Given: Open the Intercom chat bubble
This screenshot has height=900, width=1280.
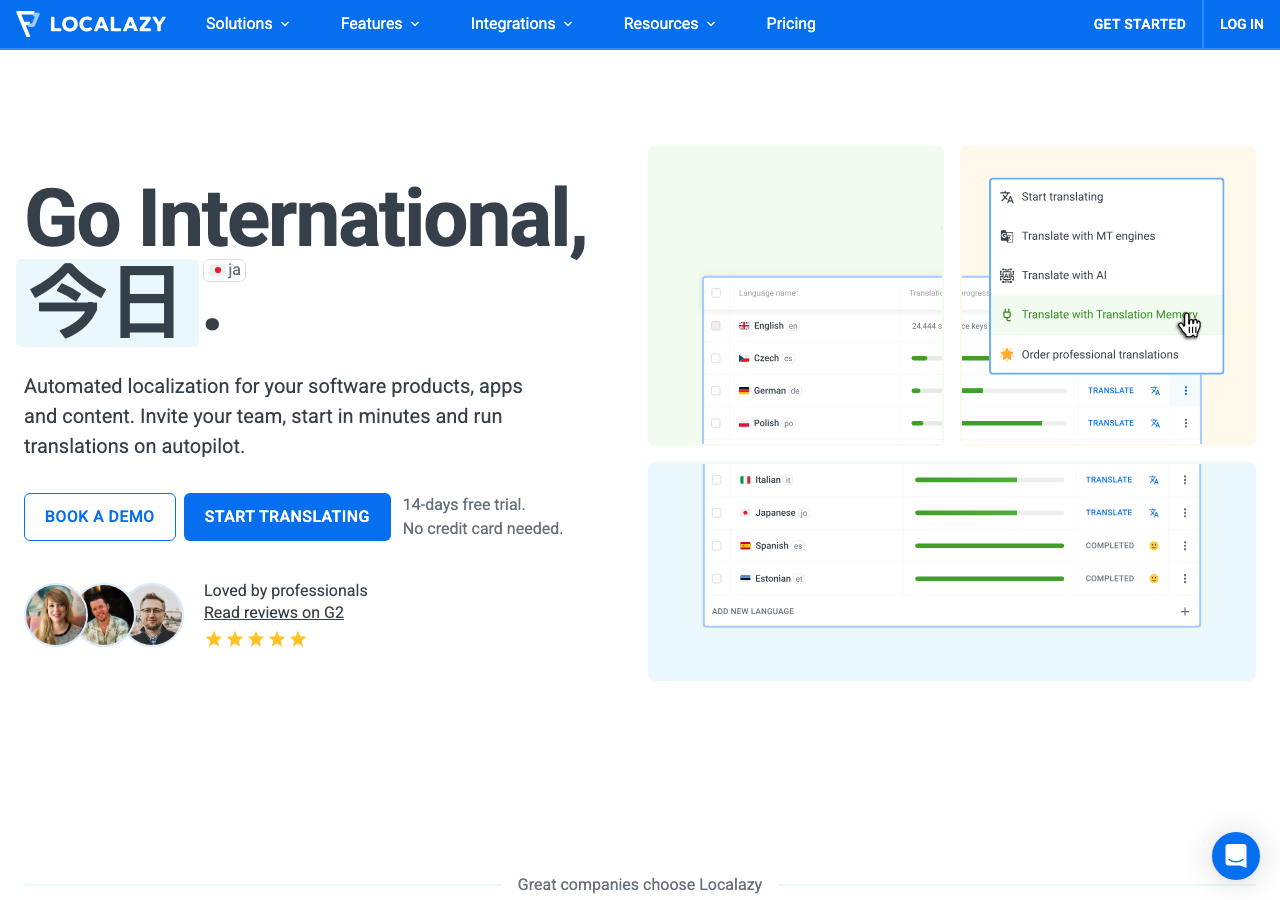Looking at the screenshot, I should pos(1236,856).
